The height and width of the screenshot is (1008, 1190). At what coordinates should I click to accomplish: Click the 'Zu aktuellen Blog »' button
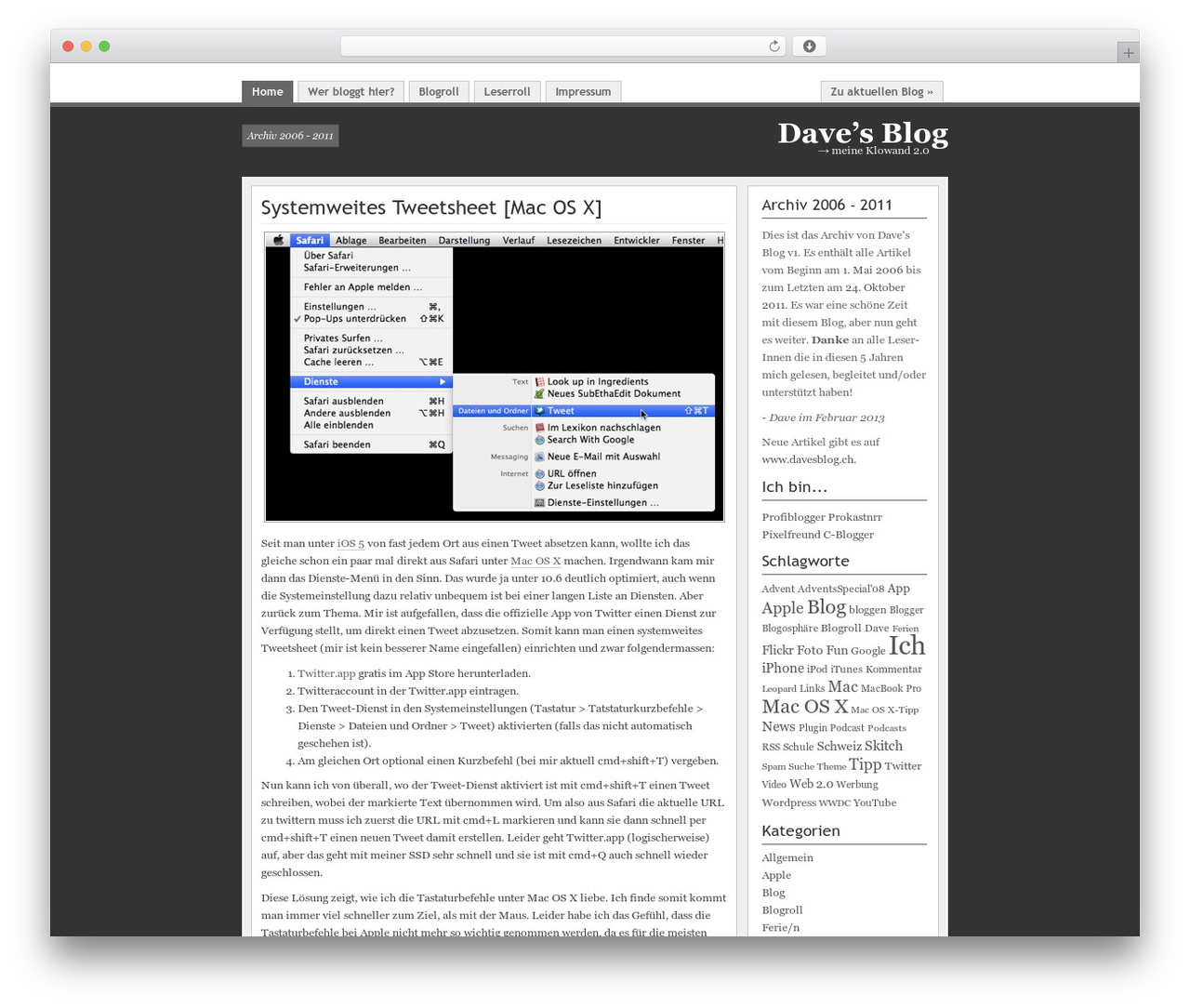click(x=881, y=91)
